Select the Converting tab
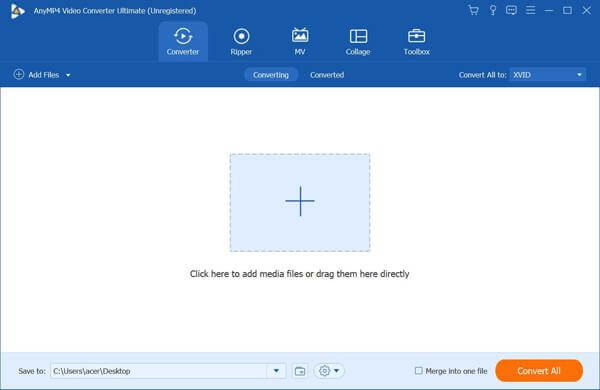This screenshot has width=600, height=390. click(x=271, y=75)
